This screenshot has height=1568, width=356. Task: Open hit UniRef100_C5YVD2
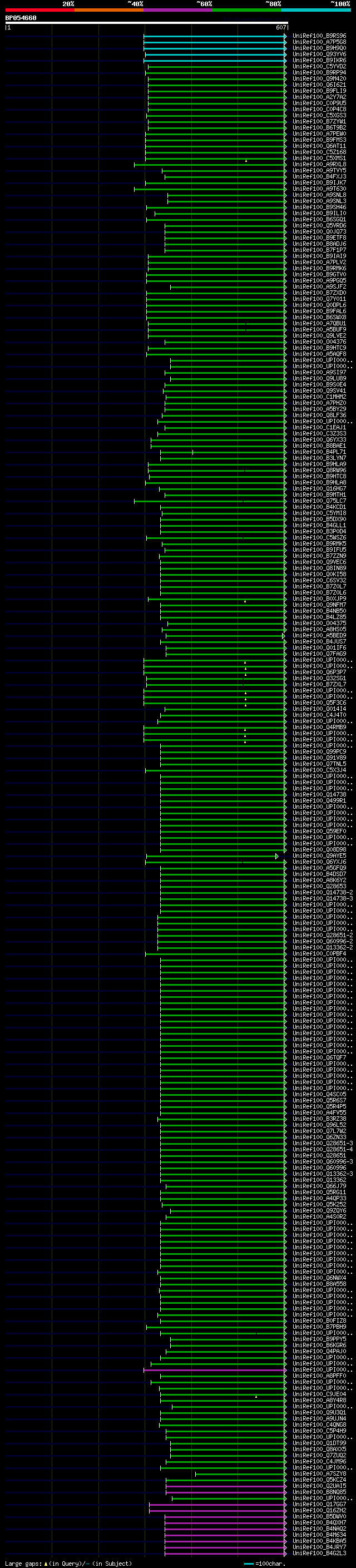point(319,66)
